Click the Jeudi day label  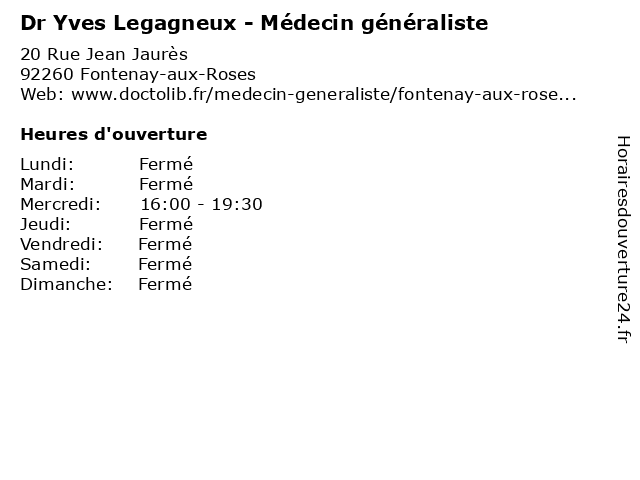tap(45, 224)
